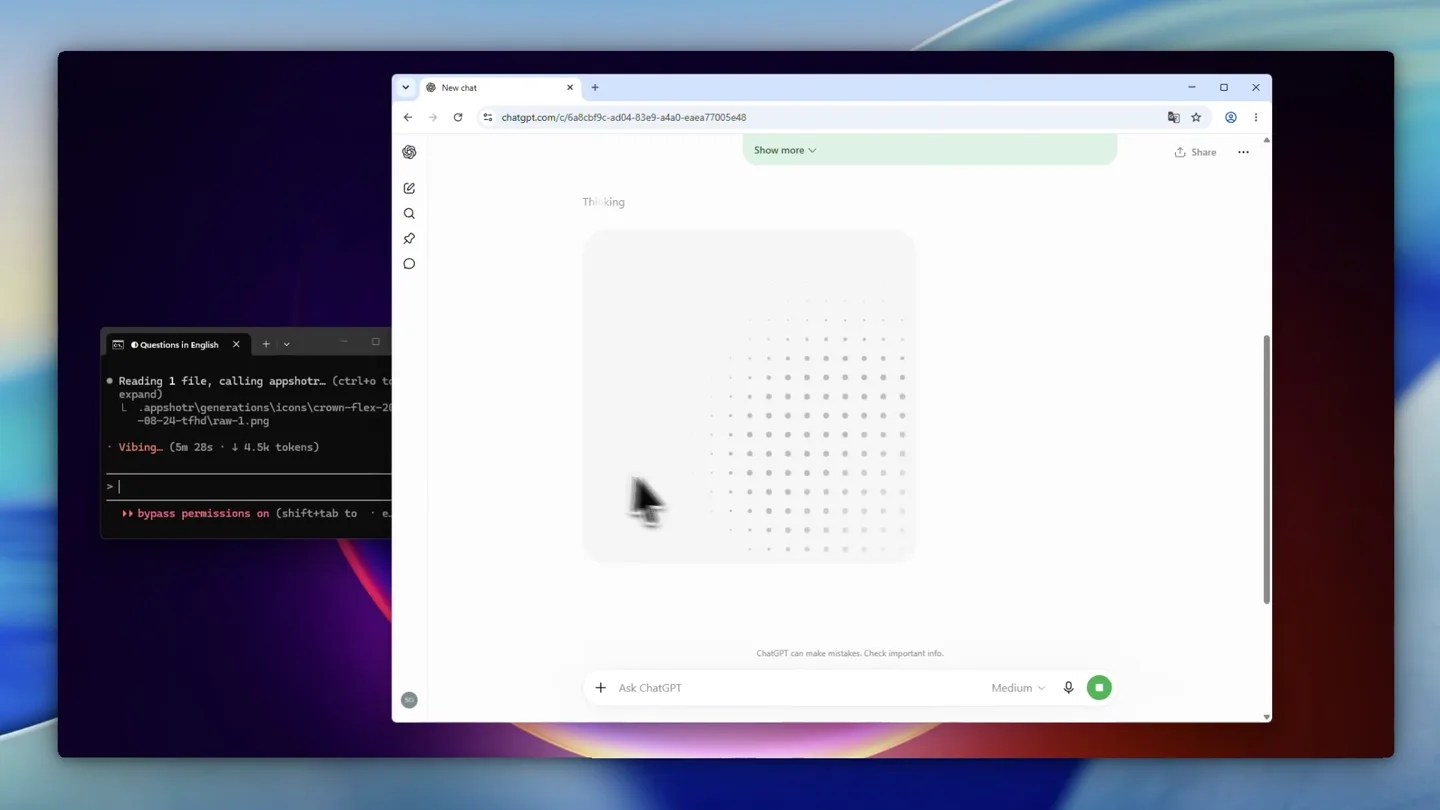Click the pin icon in ChatGPT sidebar
This screenshot has height=810, width=1440.
pos(409,239)
